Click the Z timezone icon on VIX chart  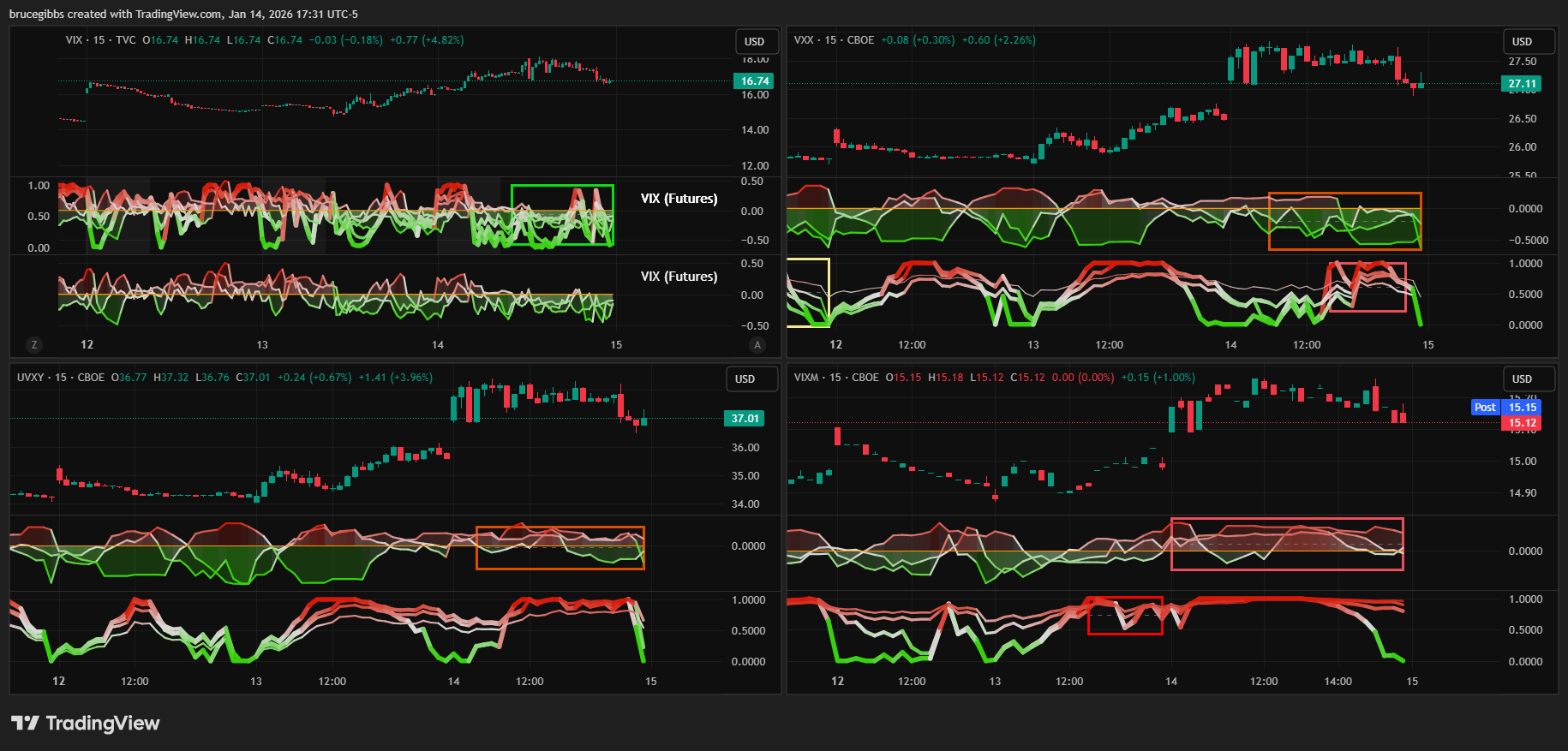[34, 345]
